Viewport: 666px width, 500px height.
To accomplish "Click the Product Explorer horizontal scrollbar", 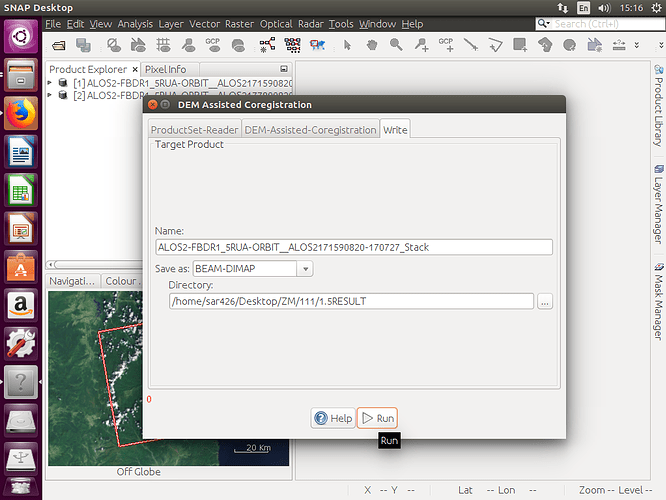I will (96, 265).
